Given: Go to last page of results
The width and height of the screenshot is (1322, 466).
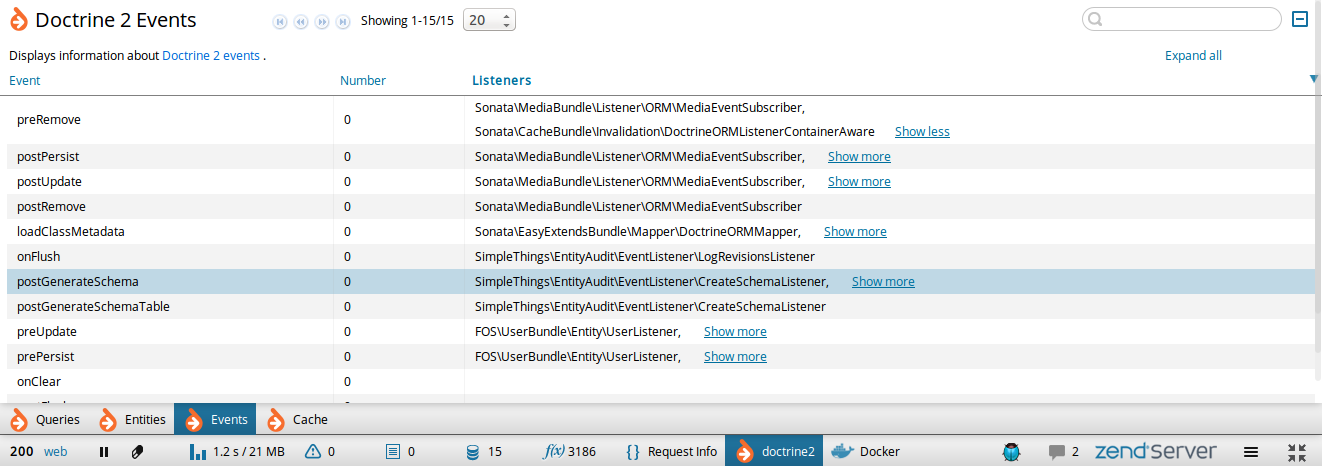Looking at the screenshot, I should tap(343, 20).
